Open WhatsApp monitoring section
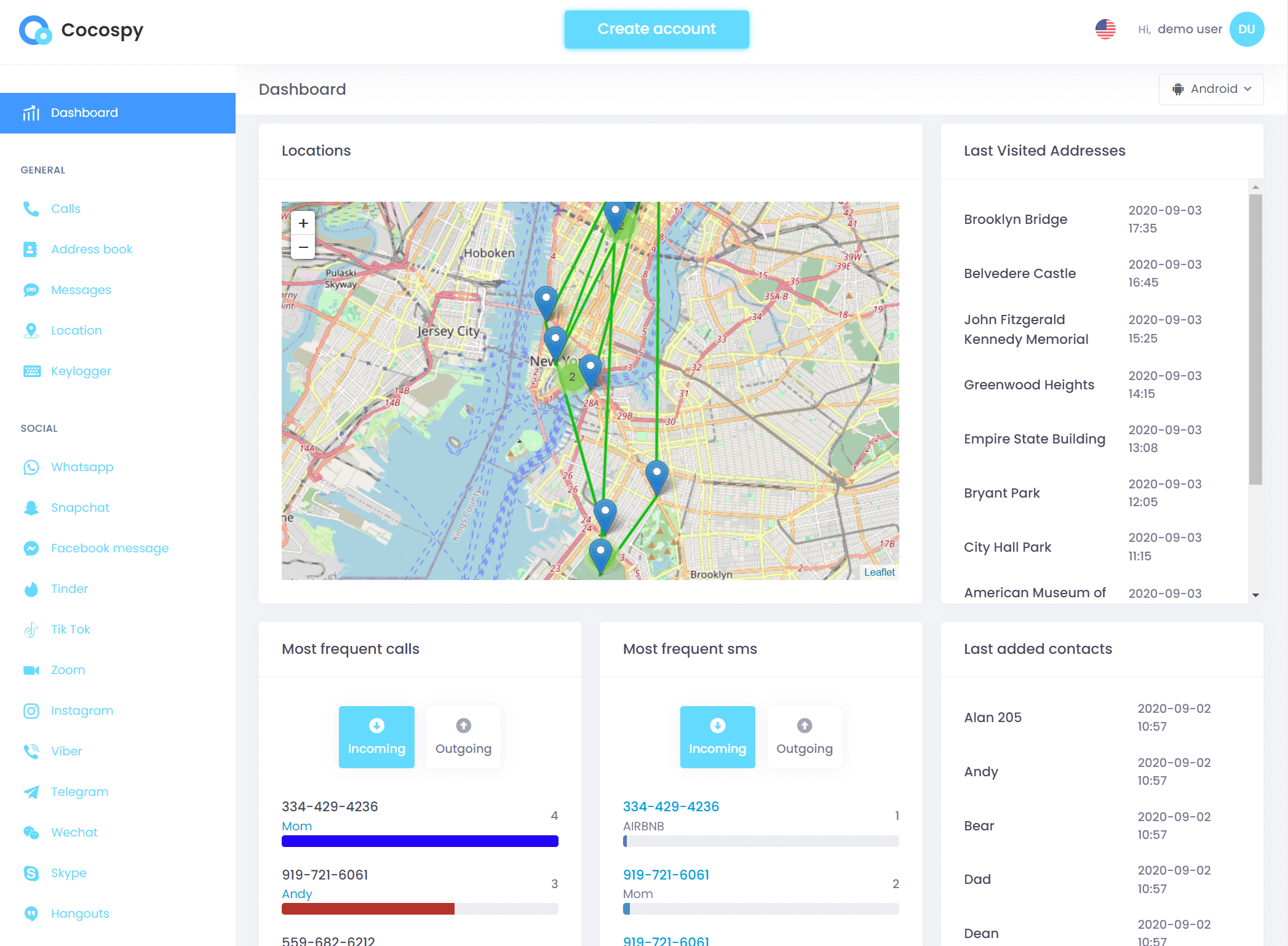1288x946 pixels. (x=82, y=467)
